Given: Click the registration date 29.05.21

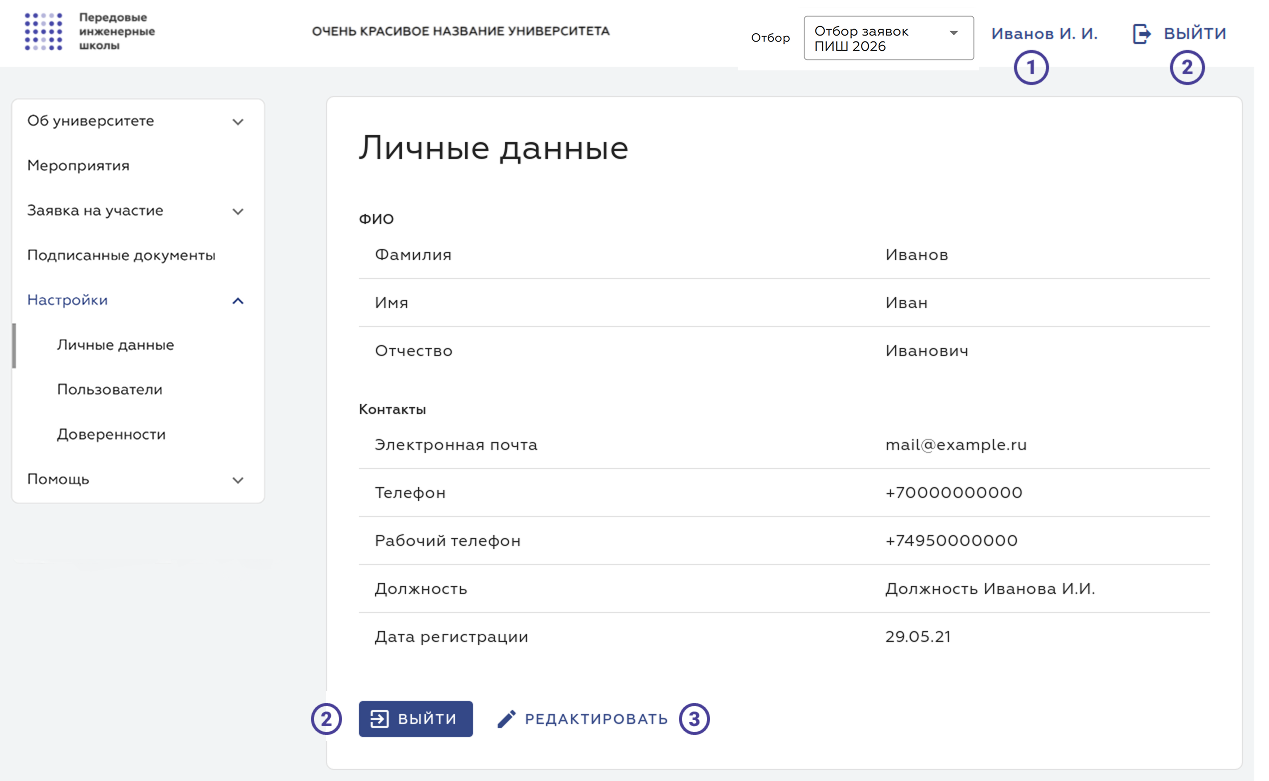Looking at the screenshot, I should point(917,637).
